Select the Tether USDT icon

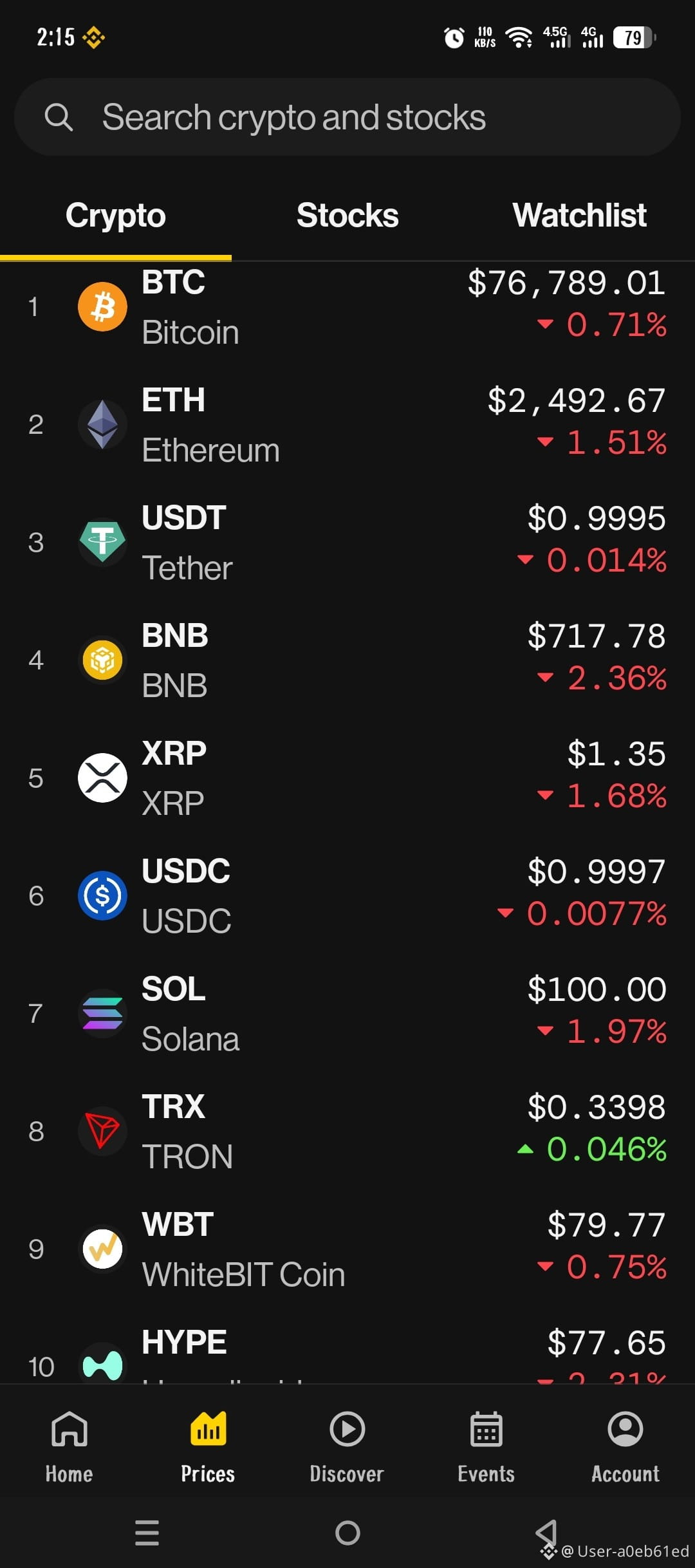tap(102, 542)
